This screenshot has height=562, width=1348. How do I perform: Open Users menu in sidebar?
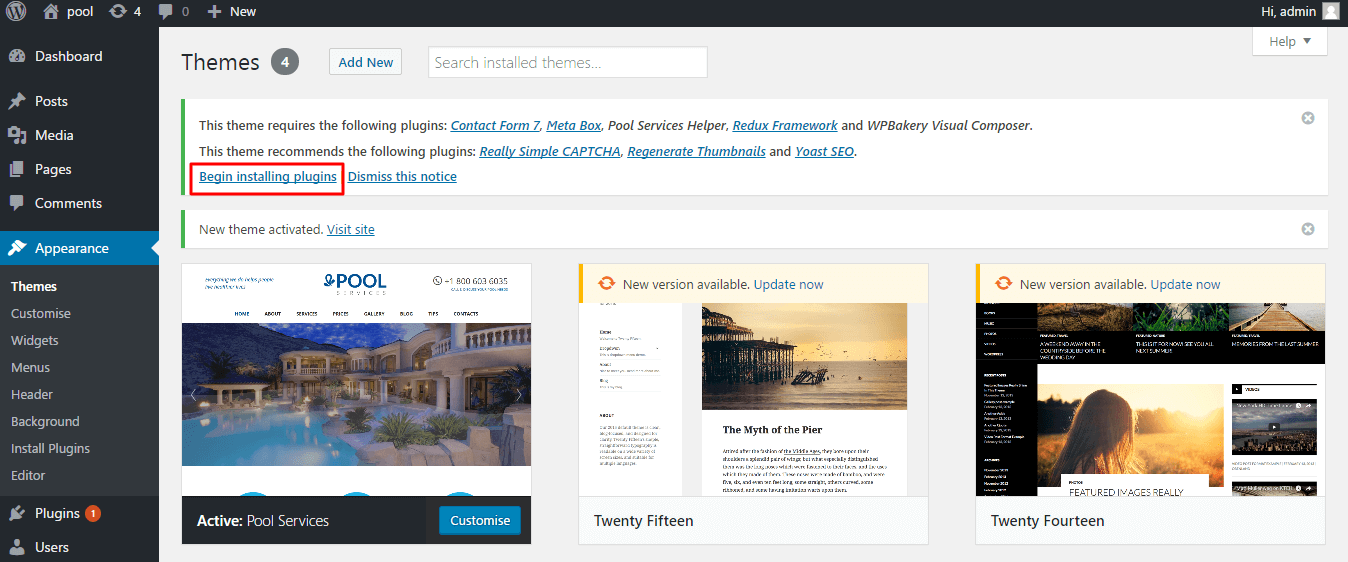click(79, 547)
